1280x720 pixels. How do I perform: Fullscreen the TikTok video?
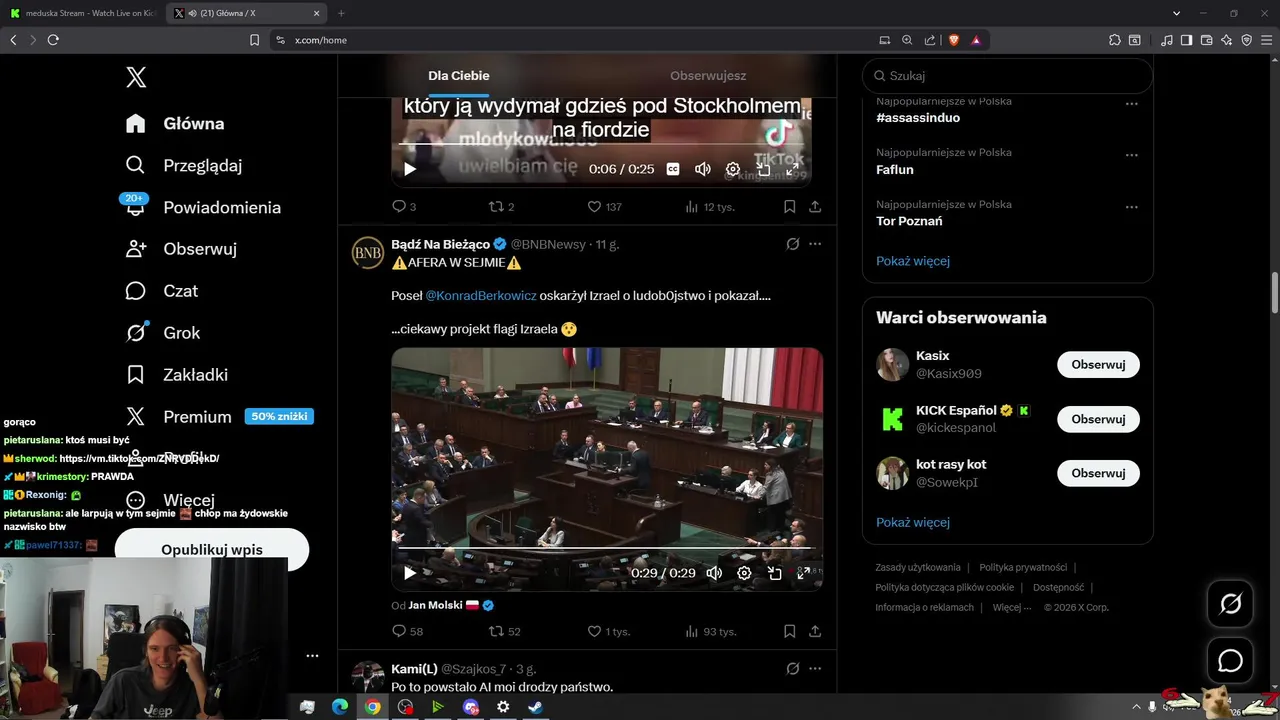793,169
